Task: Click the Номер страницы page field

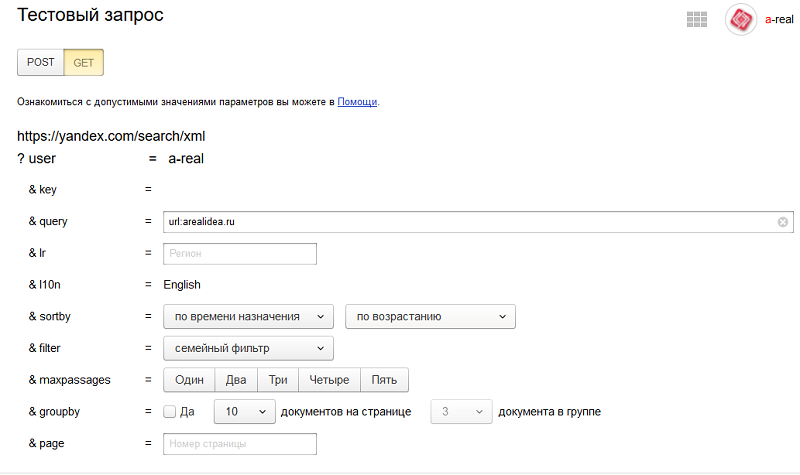Action: pyautogui.click(x=240, y=444)
